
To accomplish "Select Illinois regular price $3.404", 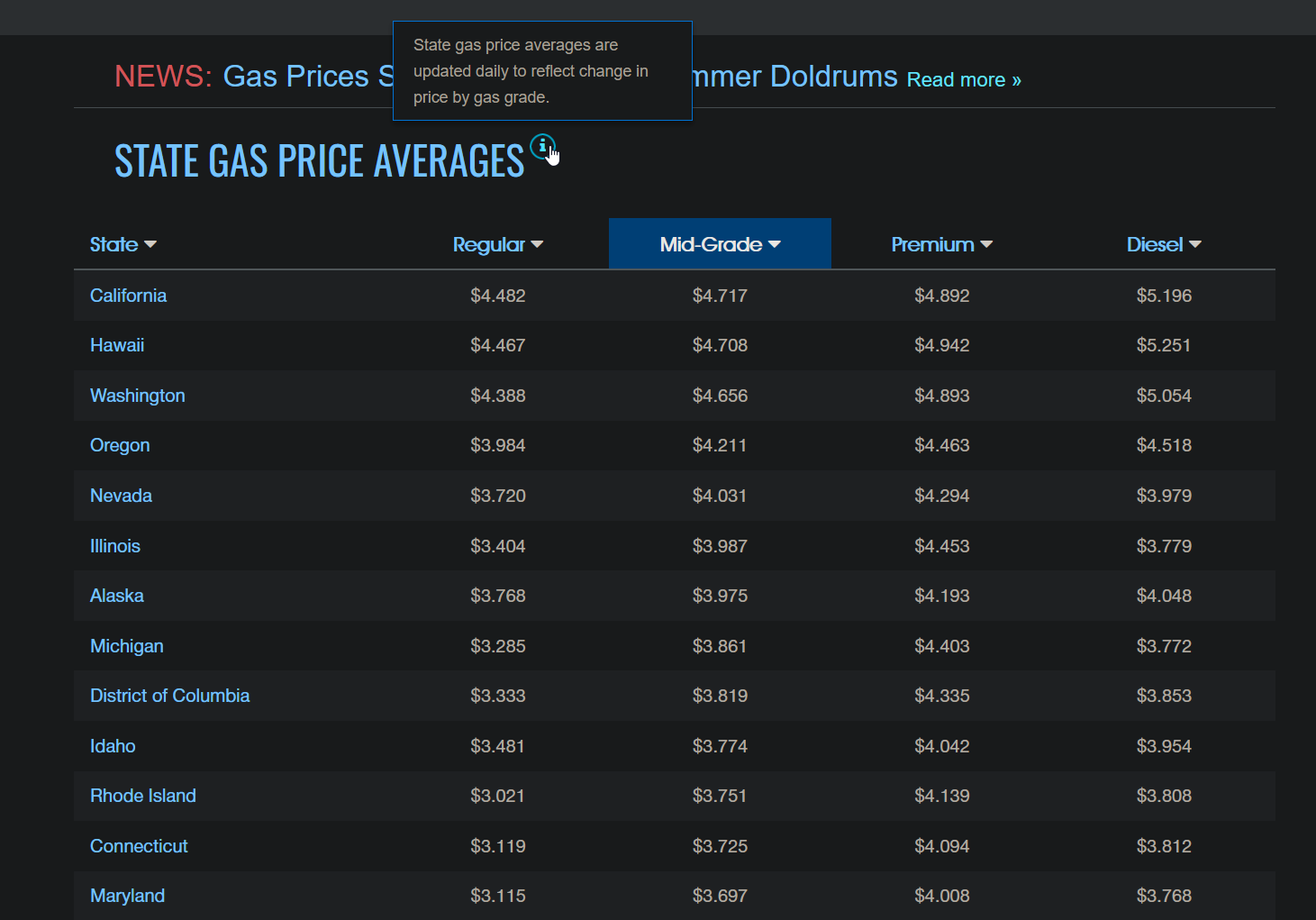I will pyautogui.click(x=498, y=546).
